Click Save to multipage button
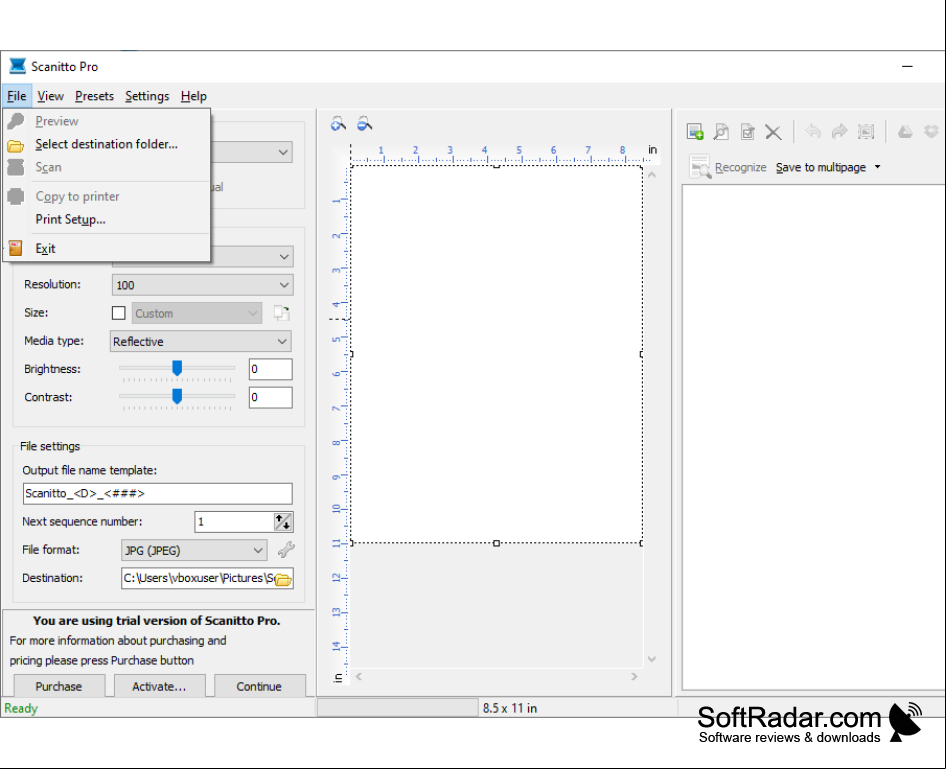 pos(821,167)
